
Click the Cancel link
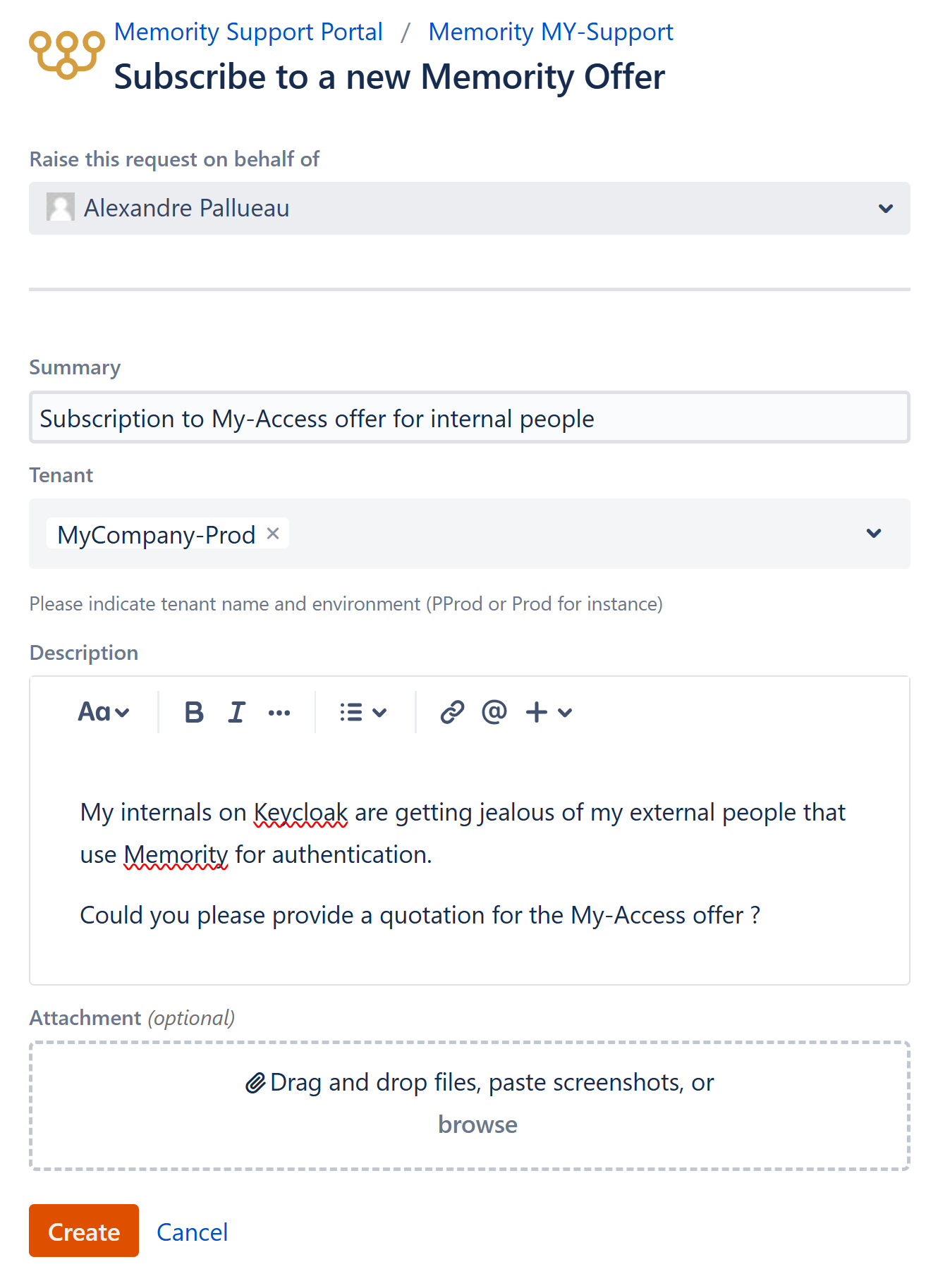pos(192,1232)
